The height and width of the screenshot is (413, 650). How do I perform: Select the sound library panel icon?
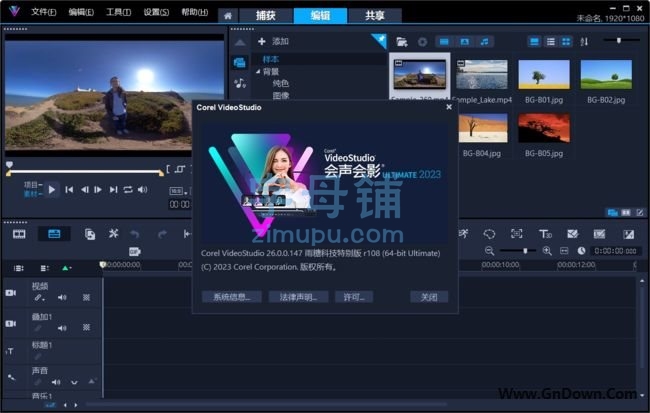(x=240, y=83)
